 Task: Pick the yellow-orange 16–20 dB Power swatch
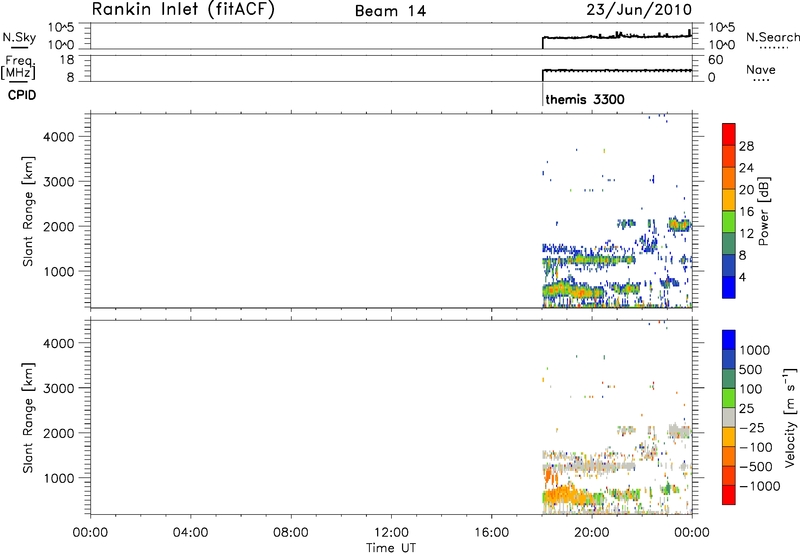point(729,199)
